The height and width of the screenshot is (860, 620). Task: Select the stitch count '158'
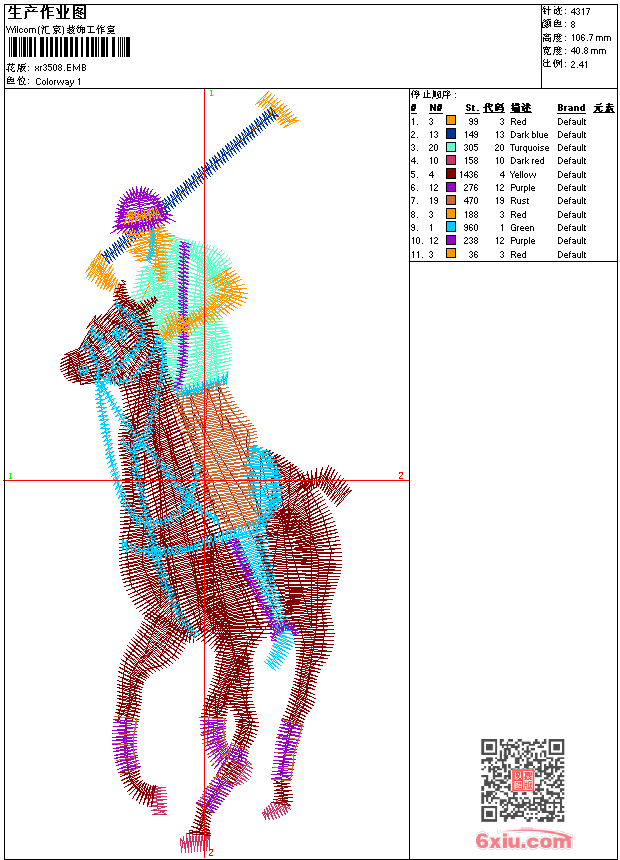tap(471, 161)
